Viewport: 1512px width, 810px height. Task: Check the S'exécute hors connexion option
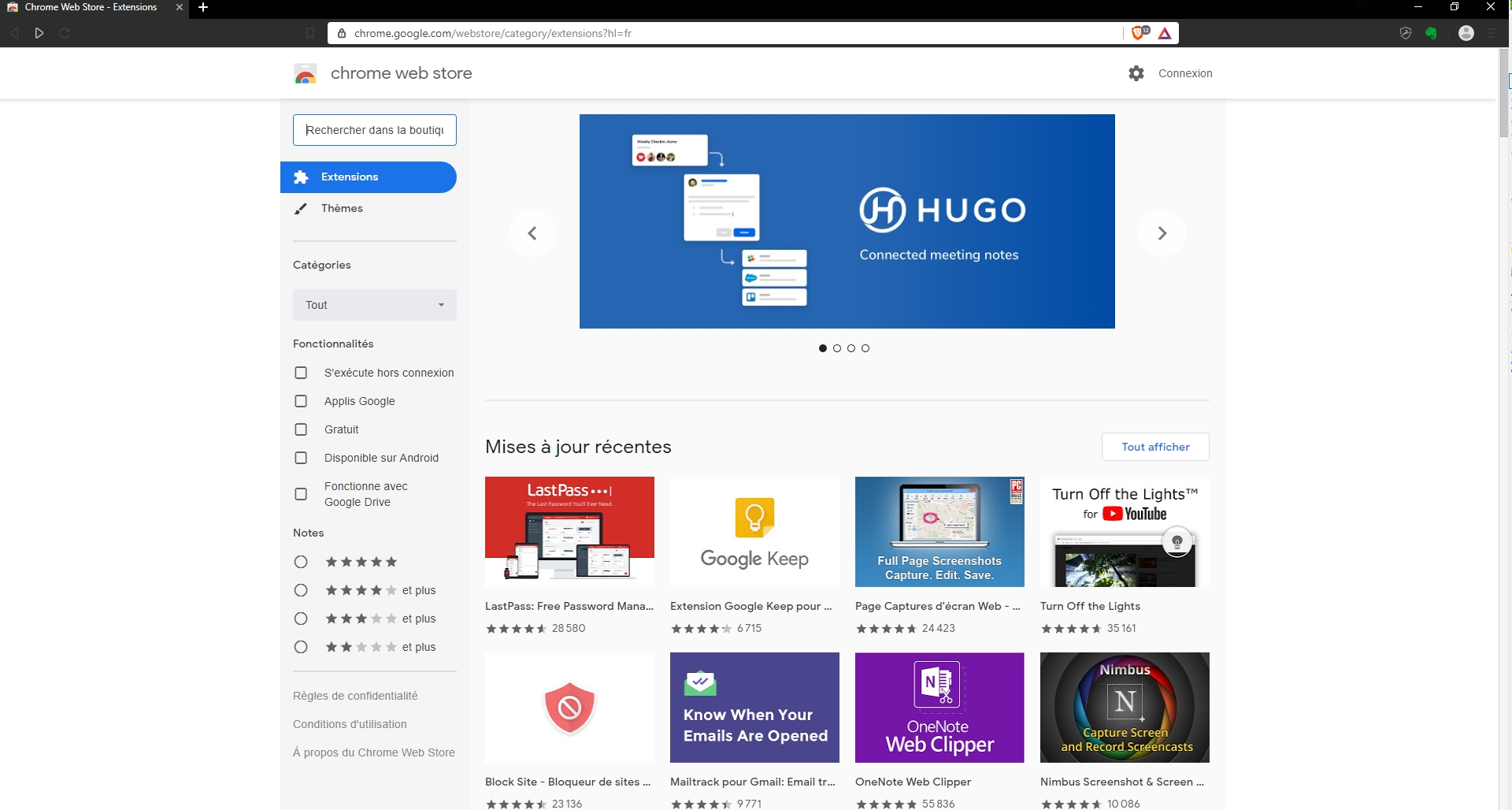[301, 373]
